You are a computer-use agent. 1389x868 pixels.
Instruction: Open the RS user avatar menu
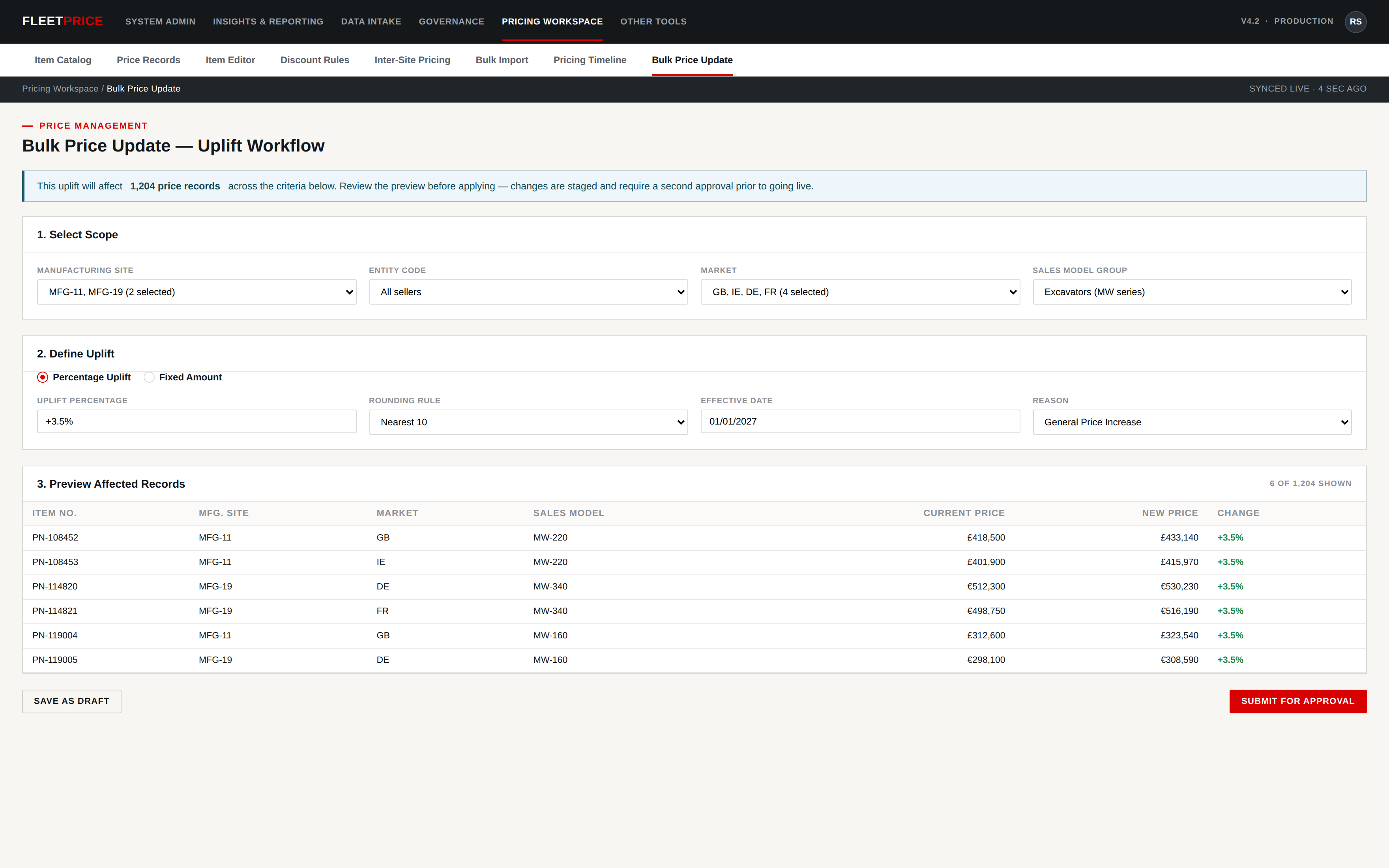click(1355, 22)
